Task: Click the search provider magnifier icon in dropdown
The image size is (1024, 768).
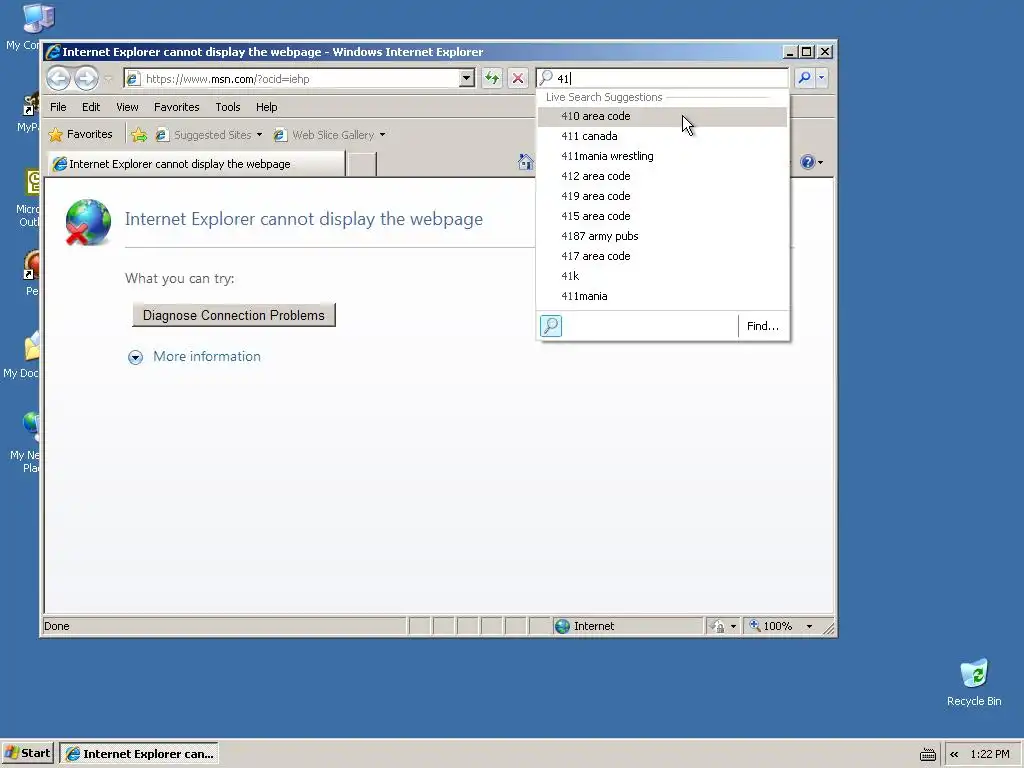Action: click(551, 326)
